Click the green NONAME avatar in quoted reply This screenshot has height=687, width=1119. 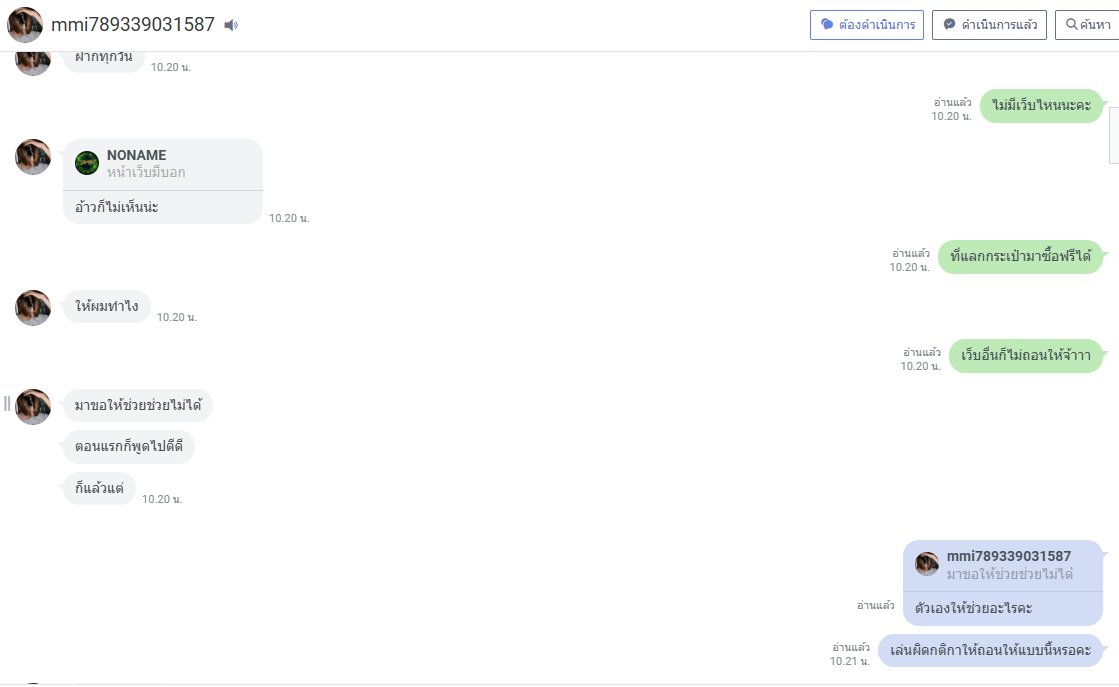[87, 163]
